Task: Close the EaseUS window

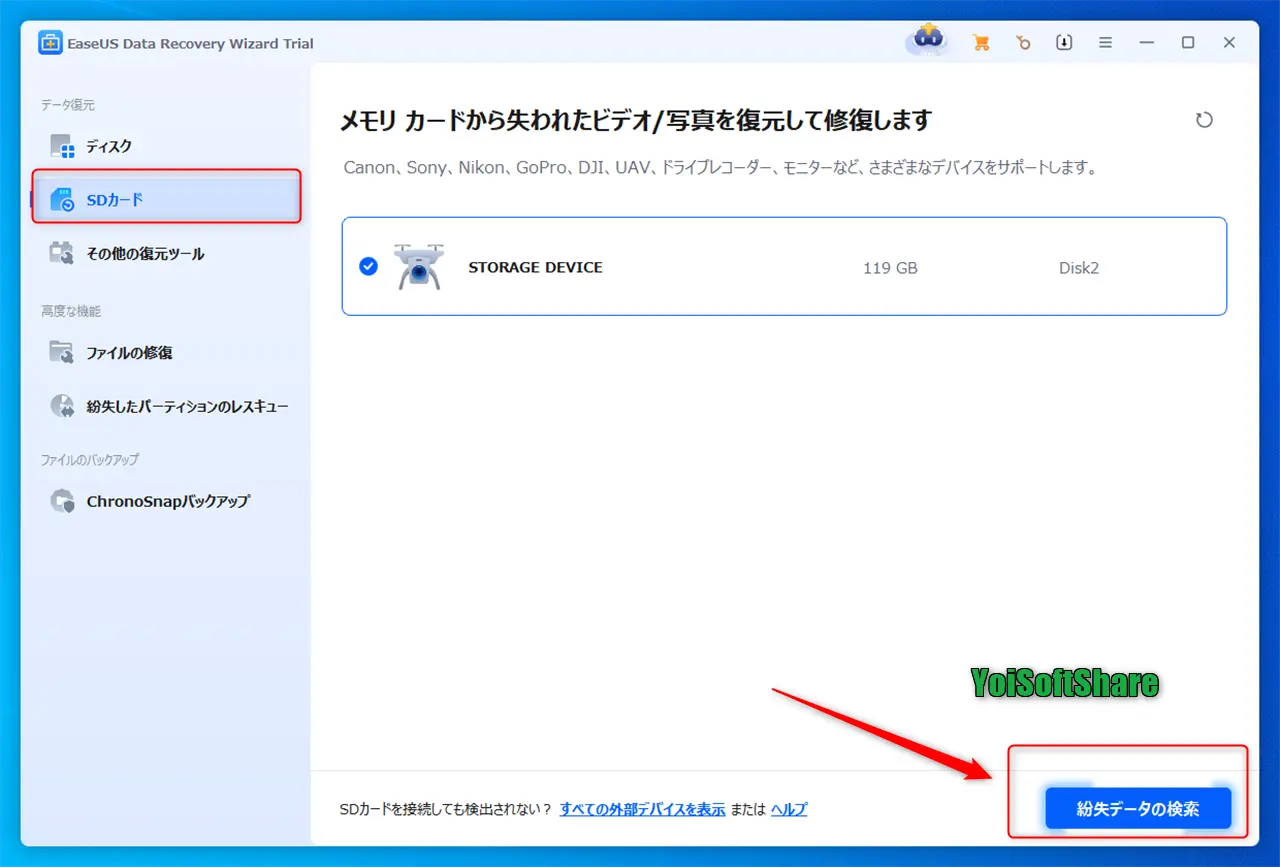Action: point(1229,43)
